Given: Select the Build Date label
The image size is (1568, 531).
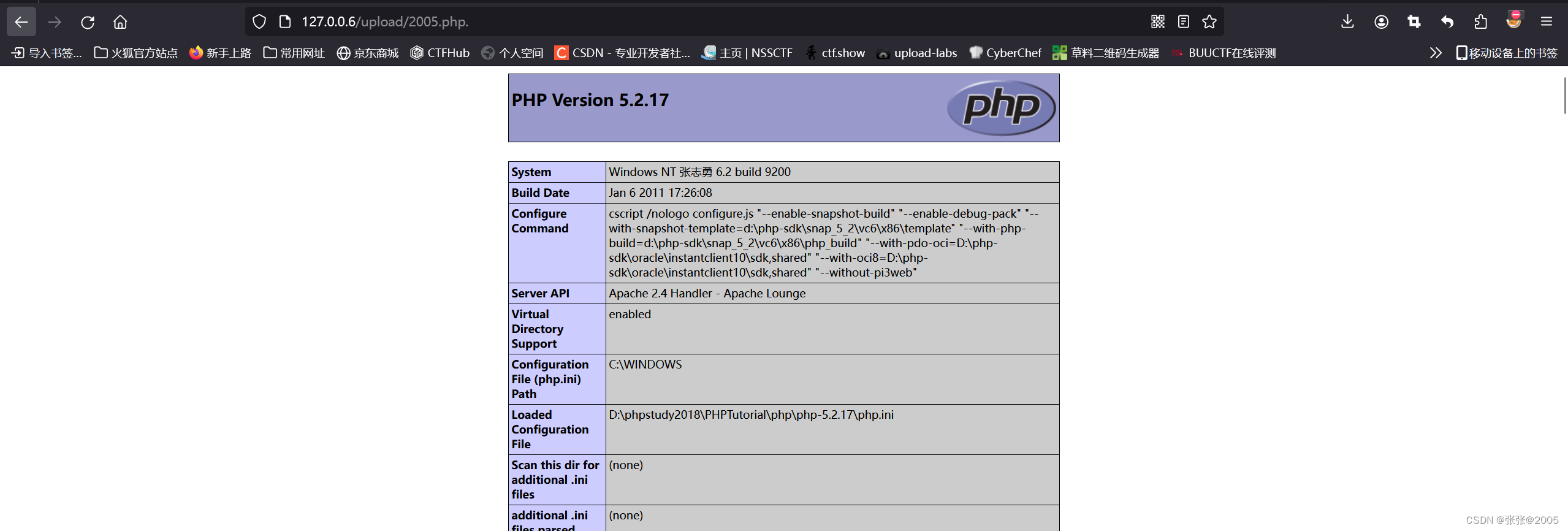Looking at the screenshot, I should click(x=540, y=193).
